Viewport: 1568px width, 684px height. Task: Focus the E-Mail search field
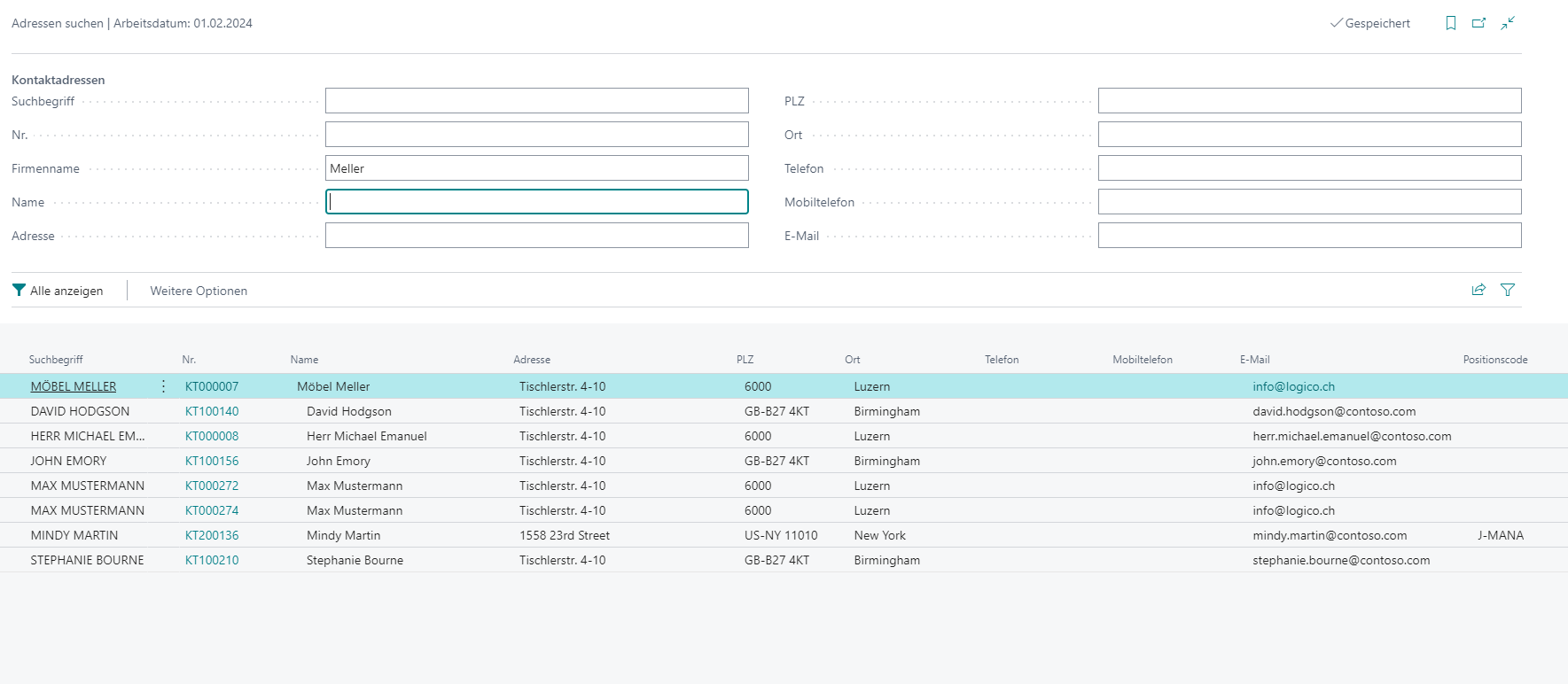[x=1310, y=236]
